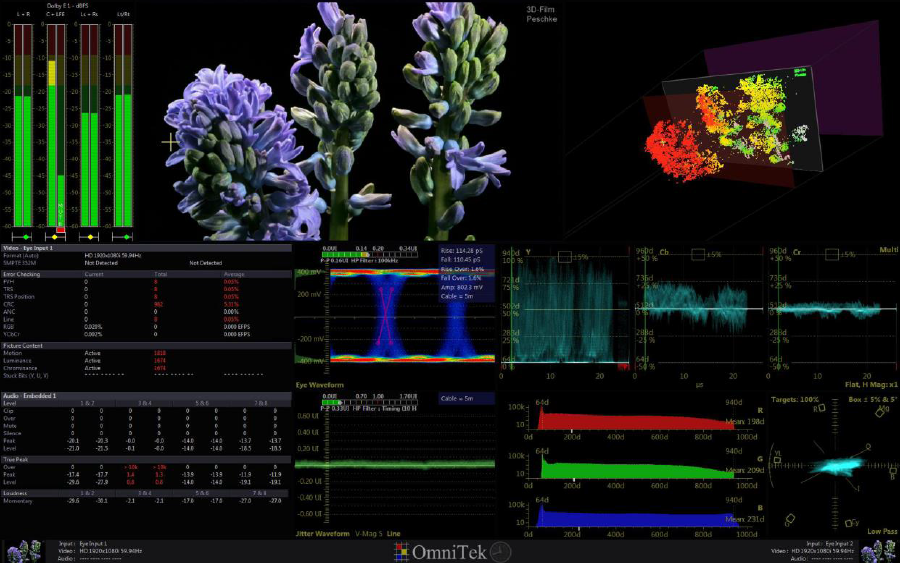
Task: Select the green jitter waveform trace
Action: coord(395,463)
